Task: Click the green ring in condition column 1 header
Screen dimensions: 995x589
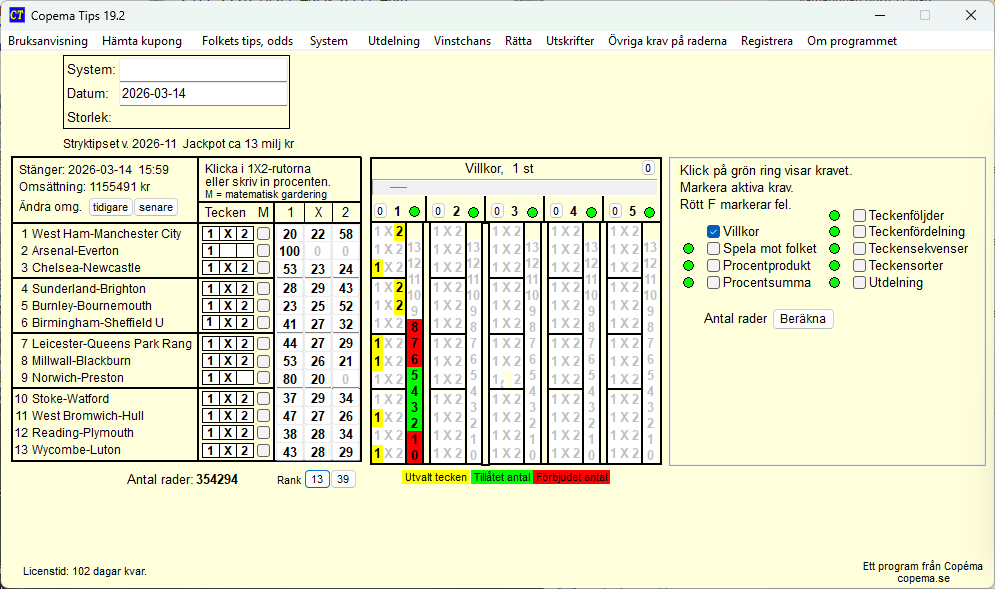Action: [x=414, y=212]
